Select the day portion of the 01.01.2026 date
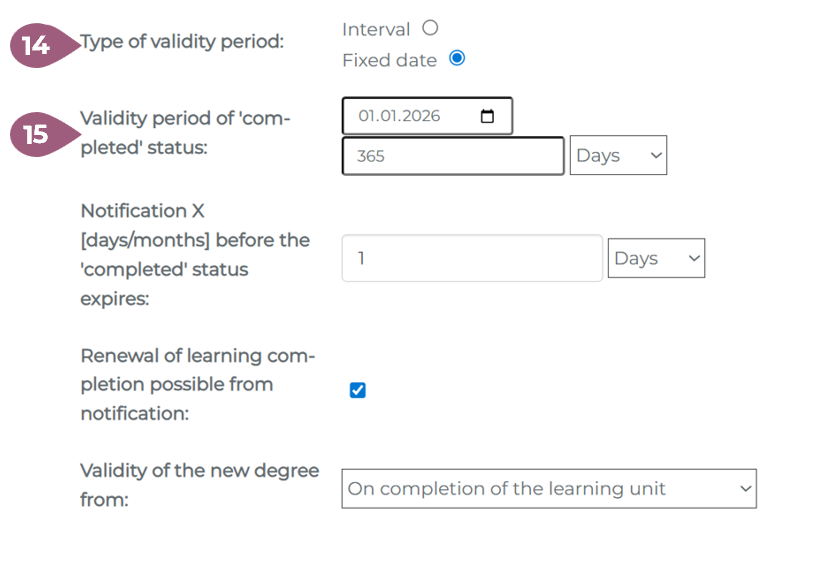Image resolution: width=827 pixels, height=583 pixels. pos(366,116)
